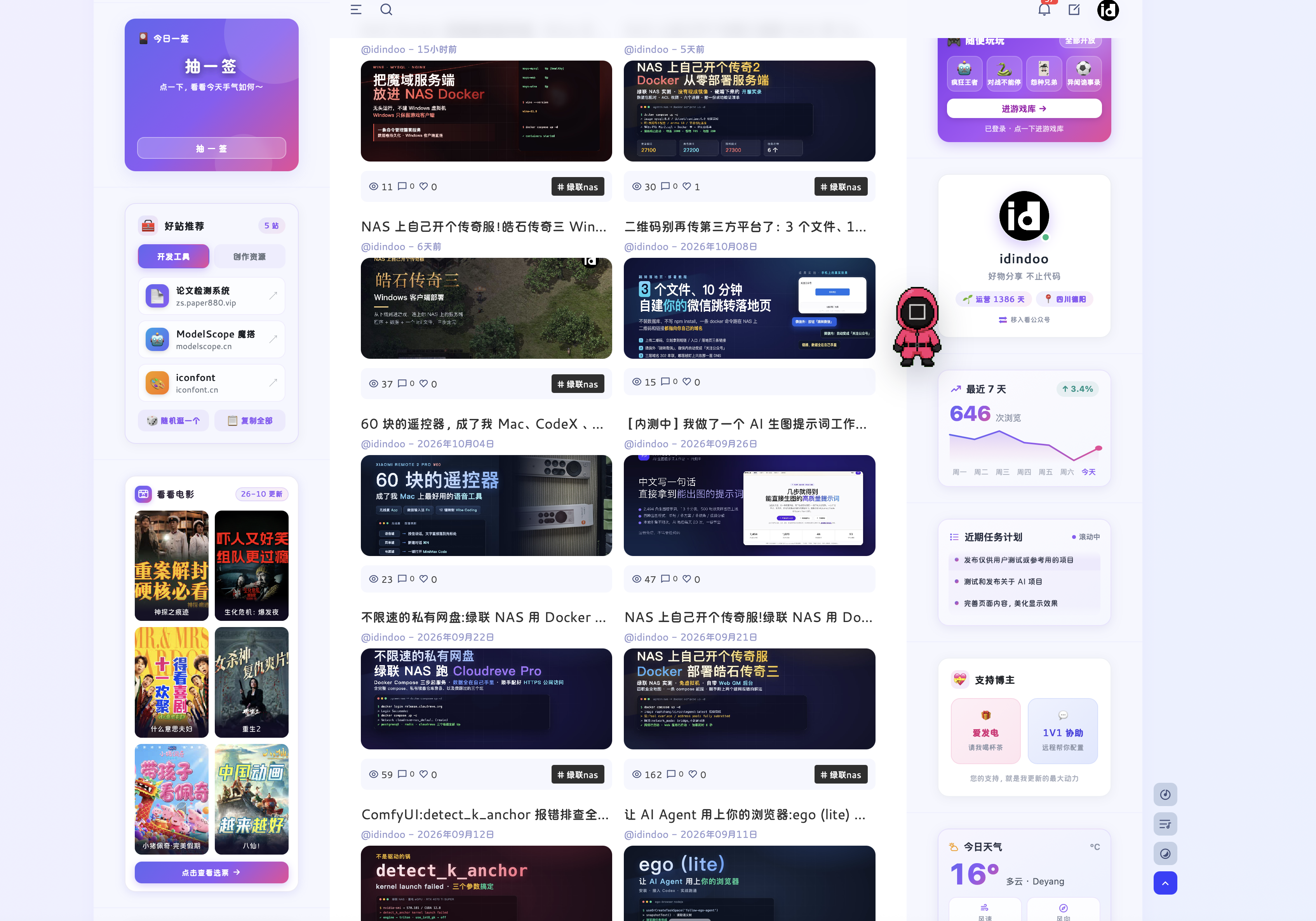Open the 神探之痕迹 movie poster
This screenshot has height=921, width=1316.
(171, 566)
